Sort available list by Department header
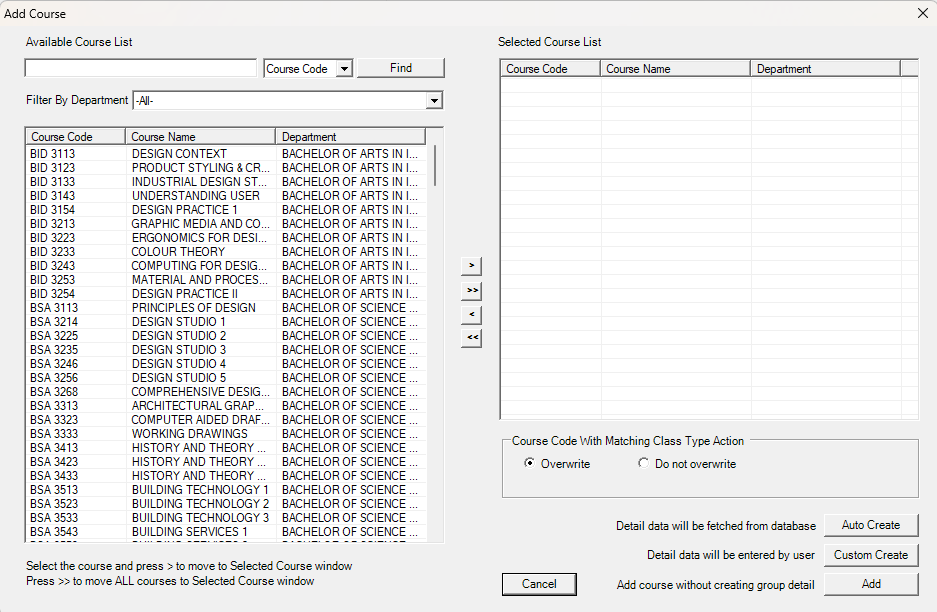937x612 pixels. coord(350,137)
